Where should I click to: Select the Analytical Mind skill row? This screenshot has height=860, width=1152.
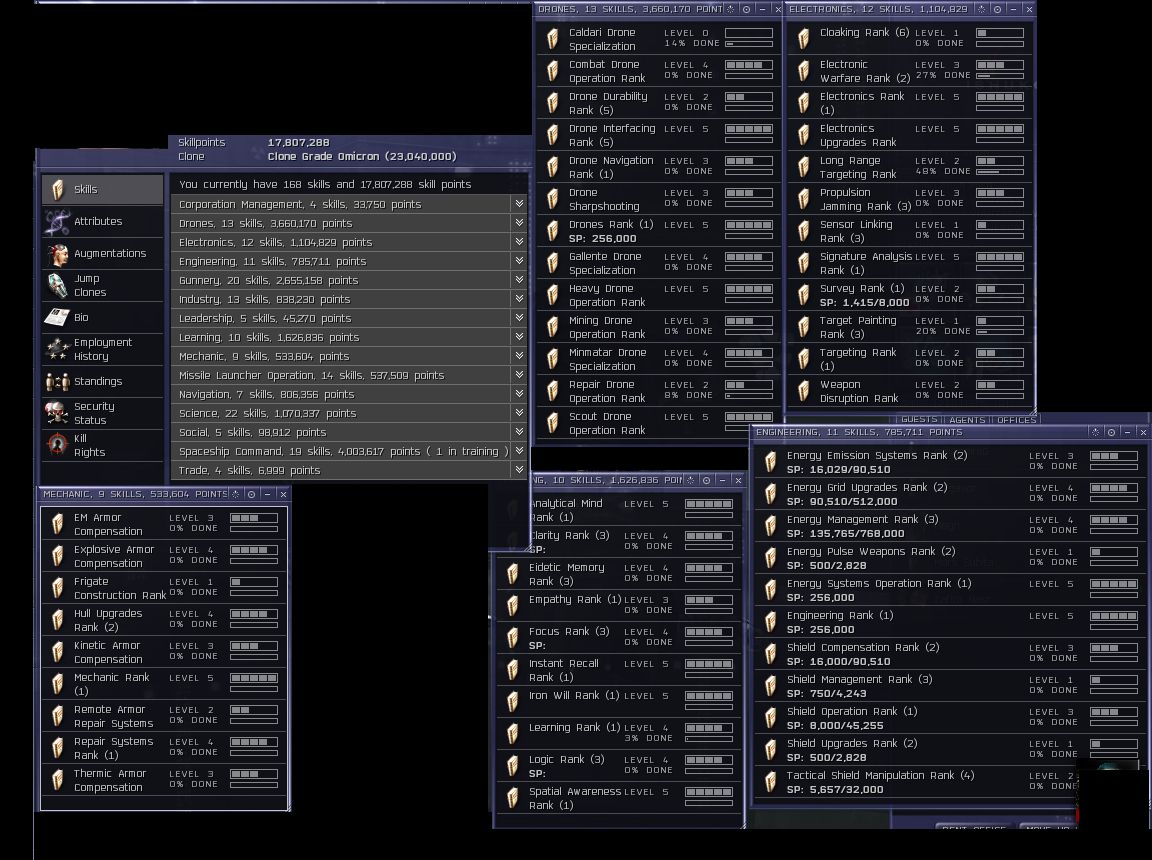tap(621, 510)
